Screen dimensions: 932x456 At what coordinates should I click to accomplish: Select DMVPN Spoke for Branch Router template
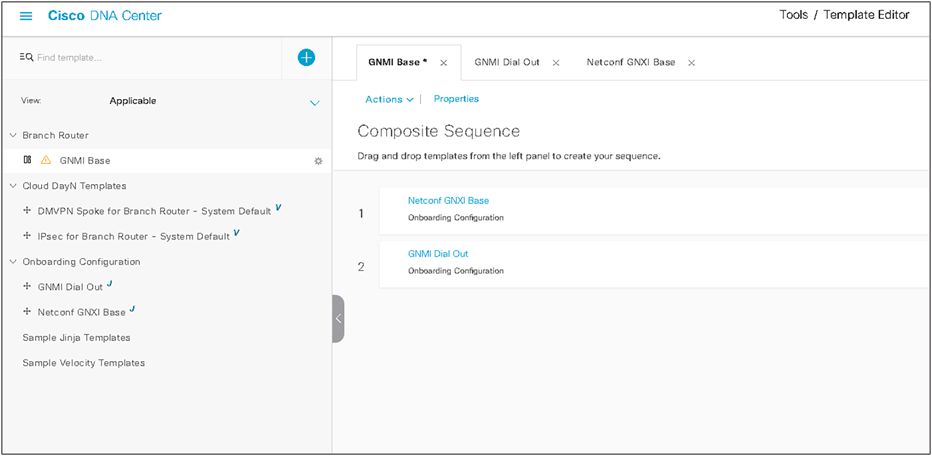(x=155, y=211)
